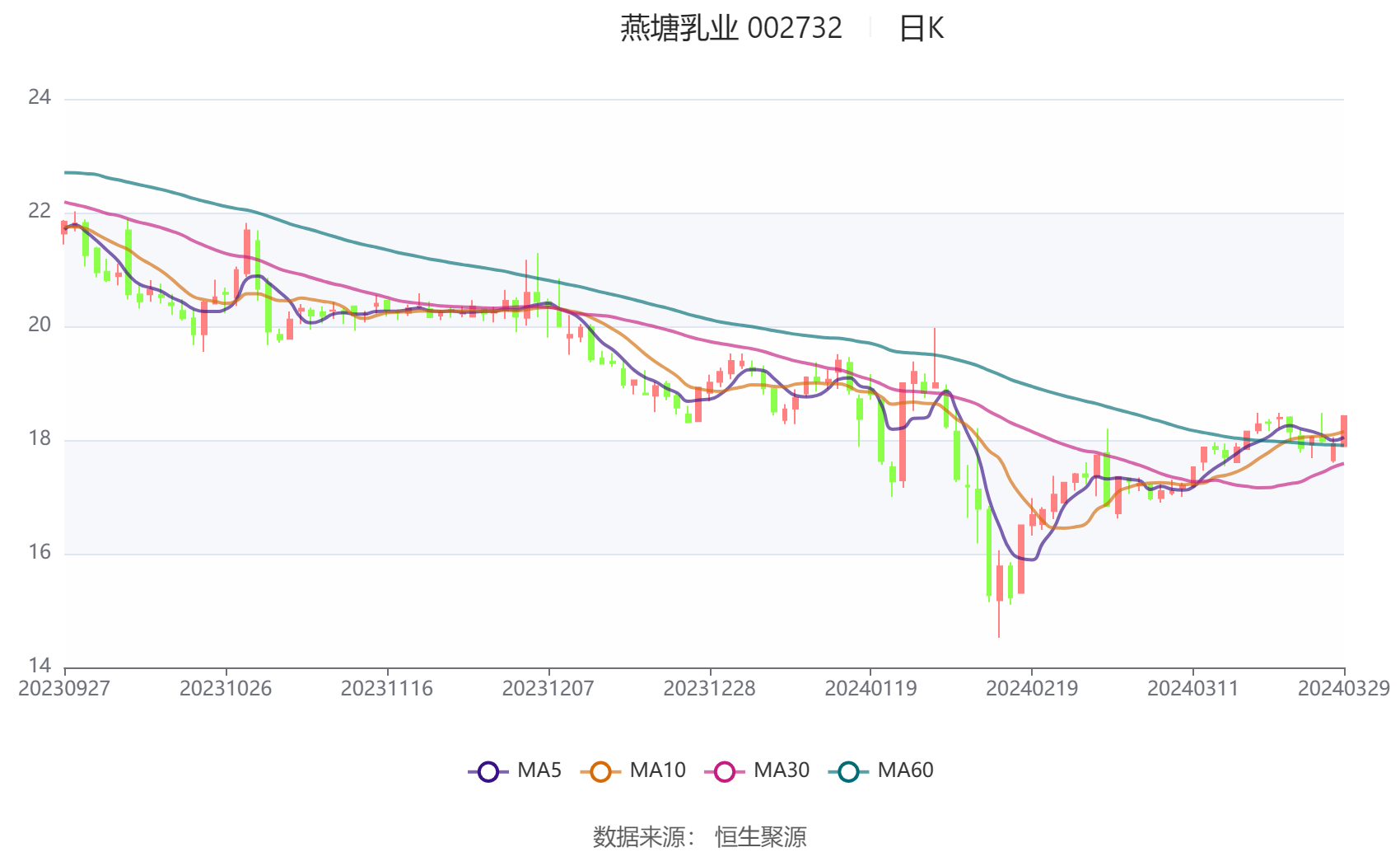Click the pink MA30 legend circle marker
Screen dimensions: 1400x852
[x=725, y=772]
